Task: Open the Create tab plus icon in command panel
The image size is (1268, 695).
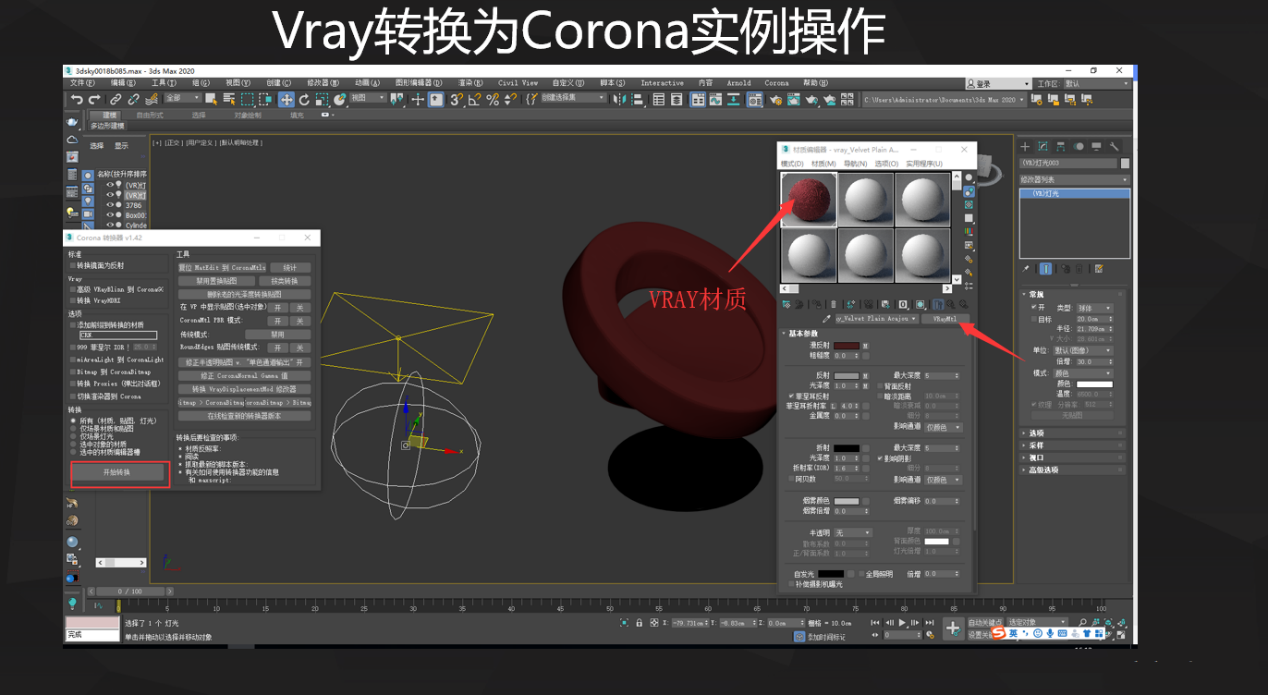Action: click(1026, 146)
